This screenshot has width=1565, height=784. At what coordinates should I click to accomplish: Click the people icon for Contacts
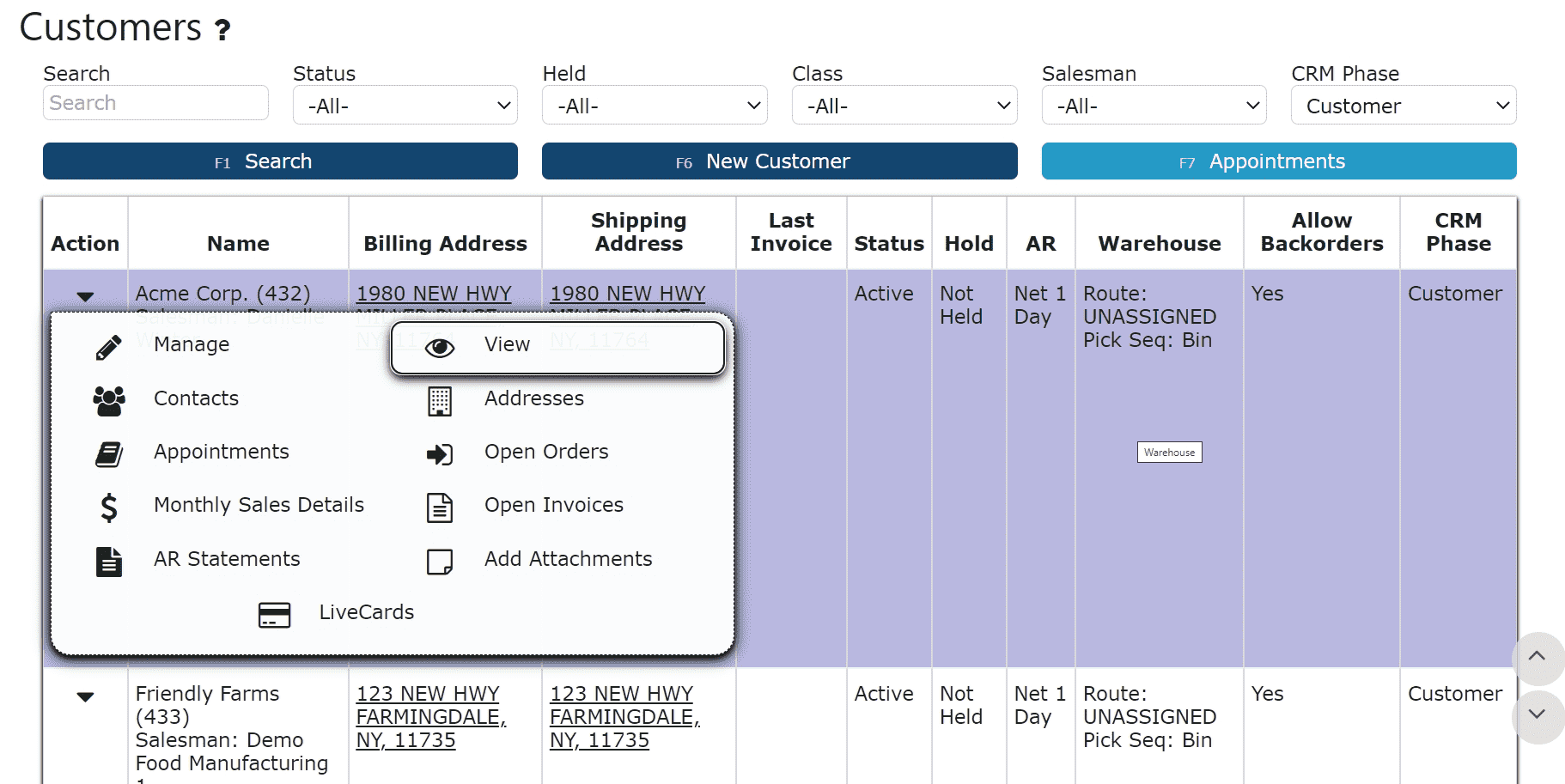[108, 400]
